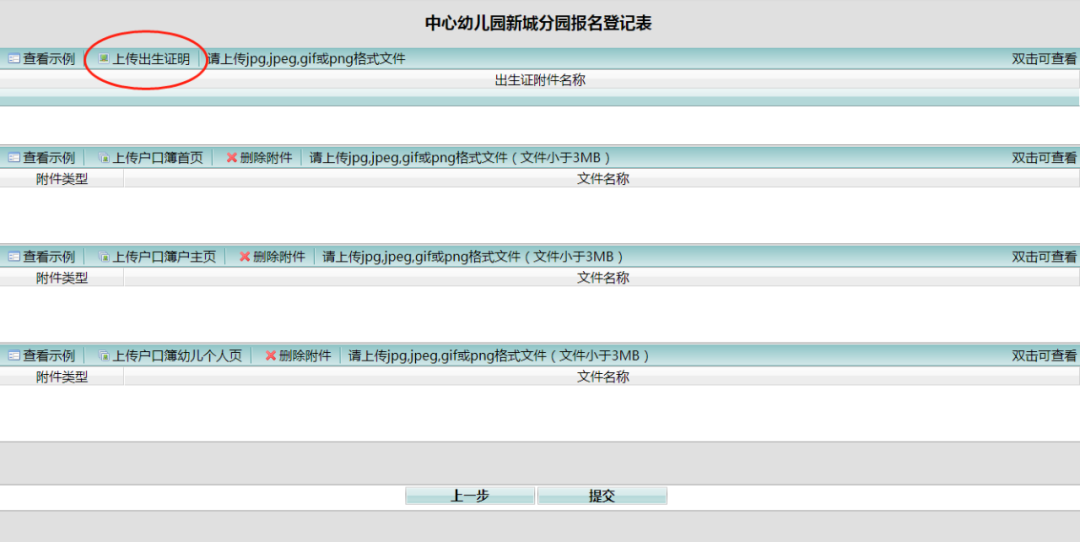Click 上传户口簿户主页 upload icon
Image resolution: width=1080 pixels, height=542 pixels.
pyautogui.click(x=104, y=257)
